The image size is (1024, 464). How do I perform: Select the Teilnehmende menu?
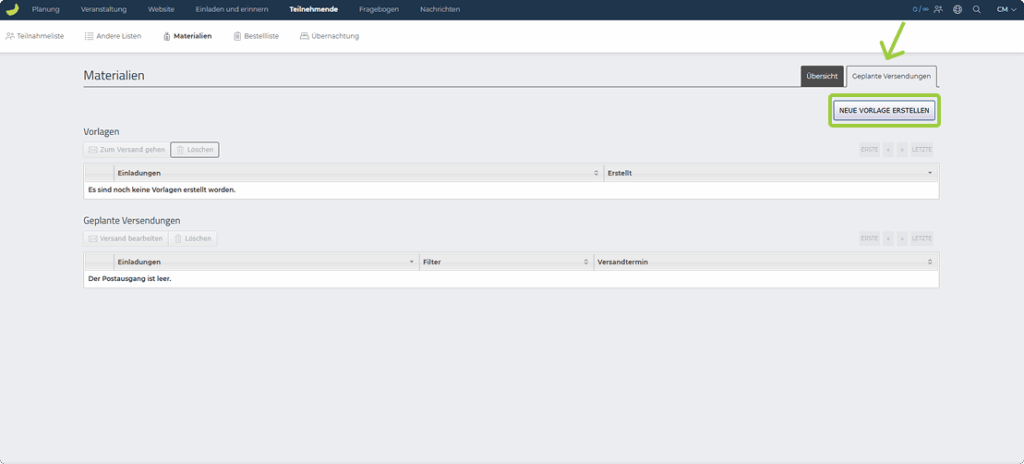[x=313, y=10]
